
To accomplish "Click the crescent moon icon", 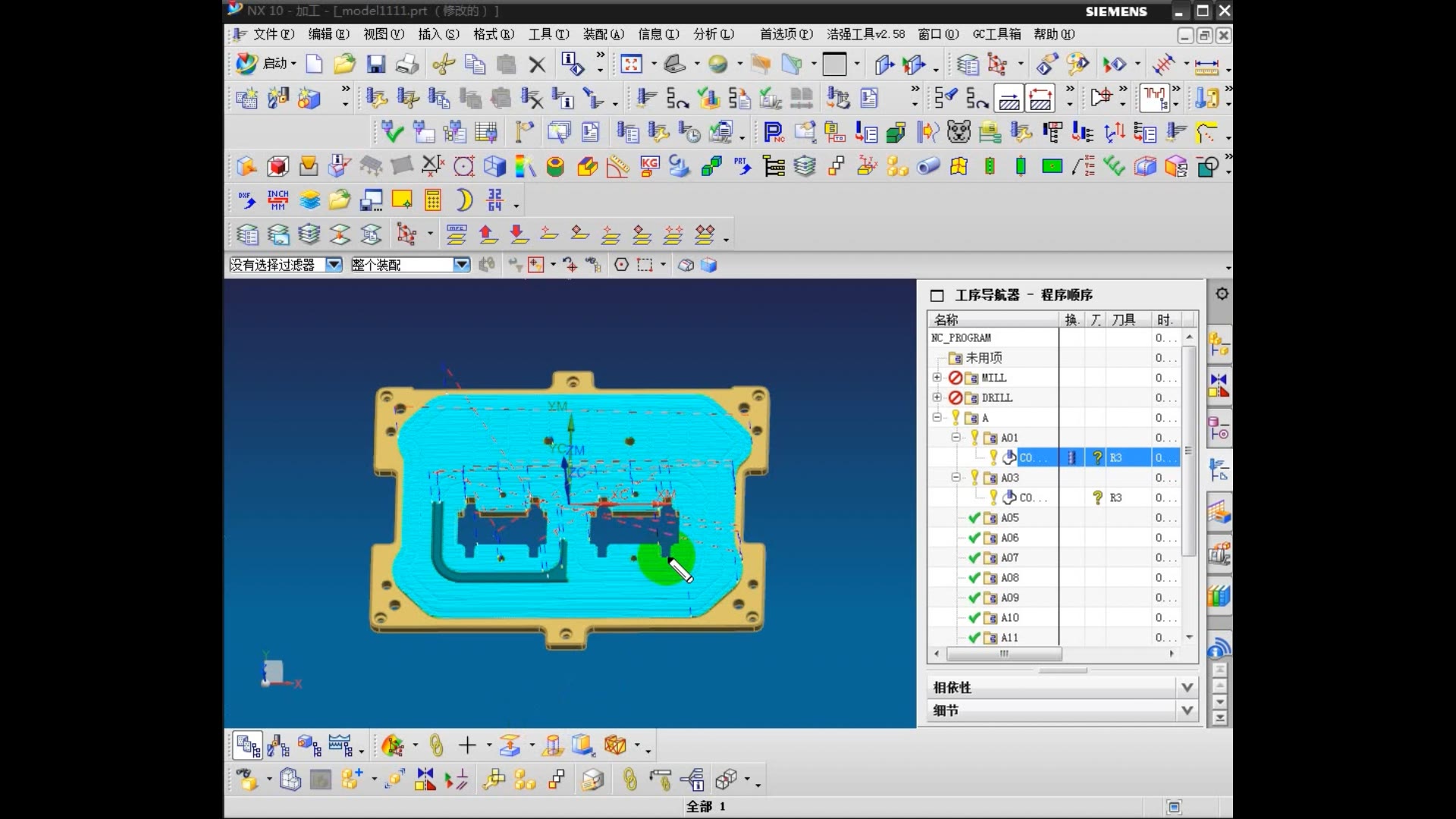I will (x=464, y=200).
